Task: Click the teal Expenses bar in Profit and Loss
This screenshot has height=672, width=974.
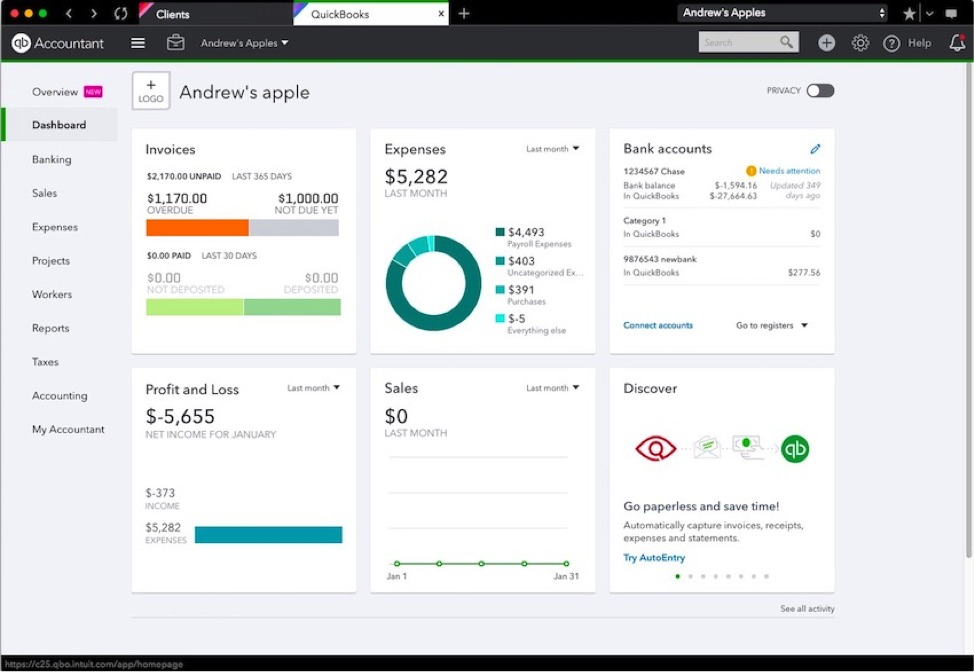Action: 268,535
